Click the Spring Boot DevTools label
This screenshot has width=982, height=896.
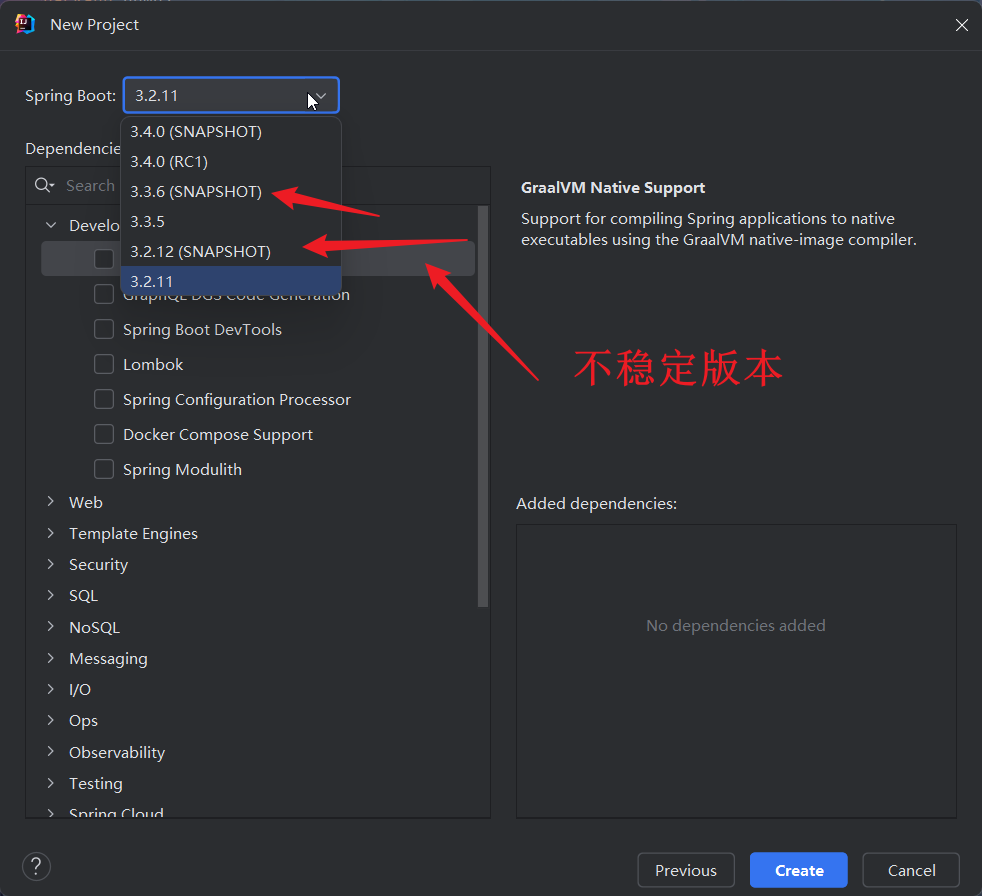[202, 329]
